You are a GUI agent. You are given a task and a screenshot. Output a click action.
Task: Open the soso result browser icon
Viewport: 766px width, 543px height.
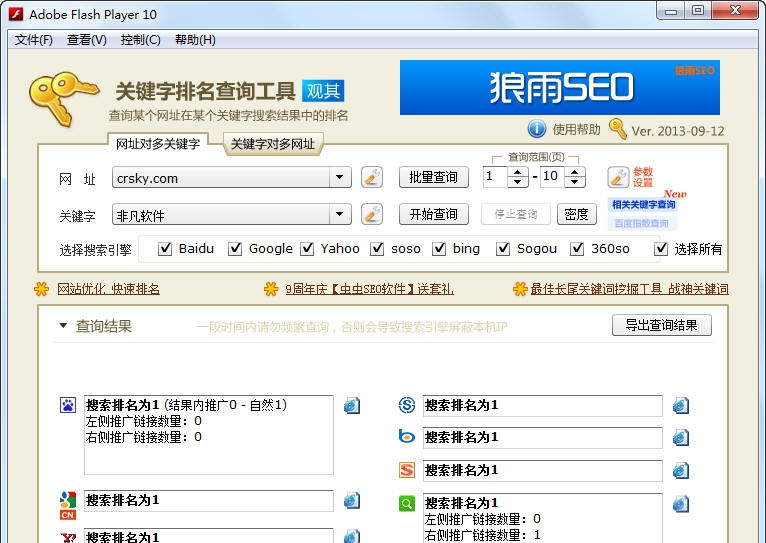click(x=681, y=405)
